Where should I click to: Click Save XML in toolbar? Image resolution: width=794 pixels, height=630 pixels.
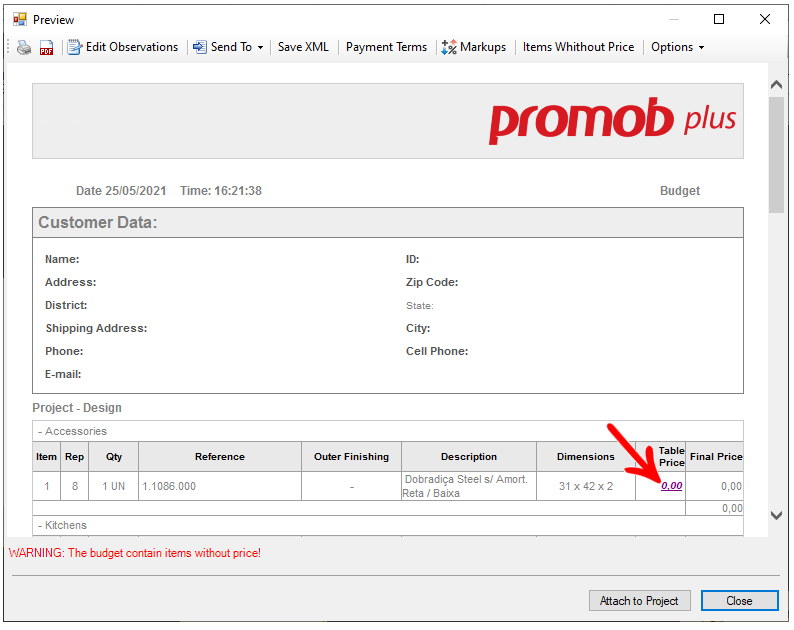(x=303, y=47)
